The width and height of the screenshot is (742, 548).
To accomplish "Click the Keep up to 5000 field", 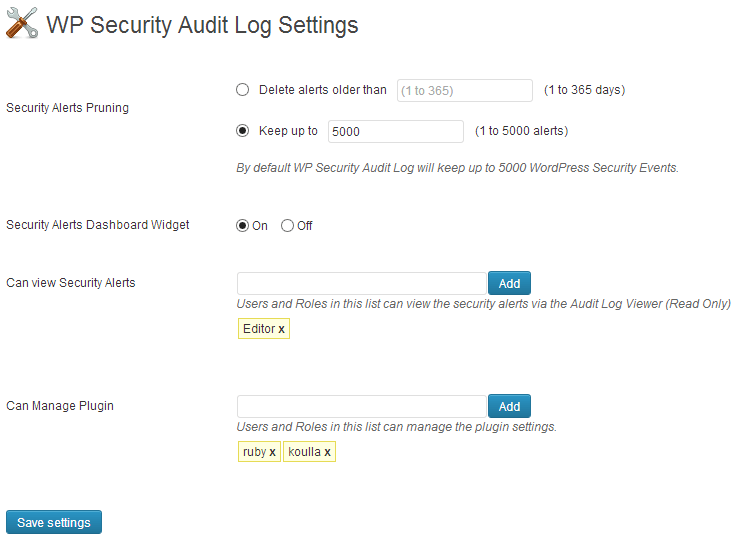I will point(396,132).
